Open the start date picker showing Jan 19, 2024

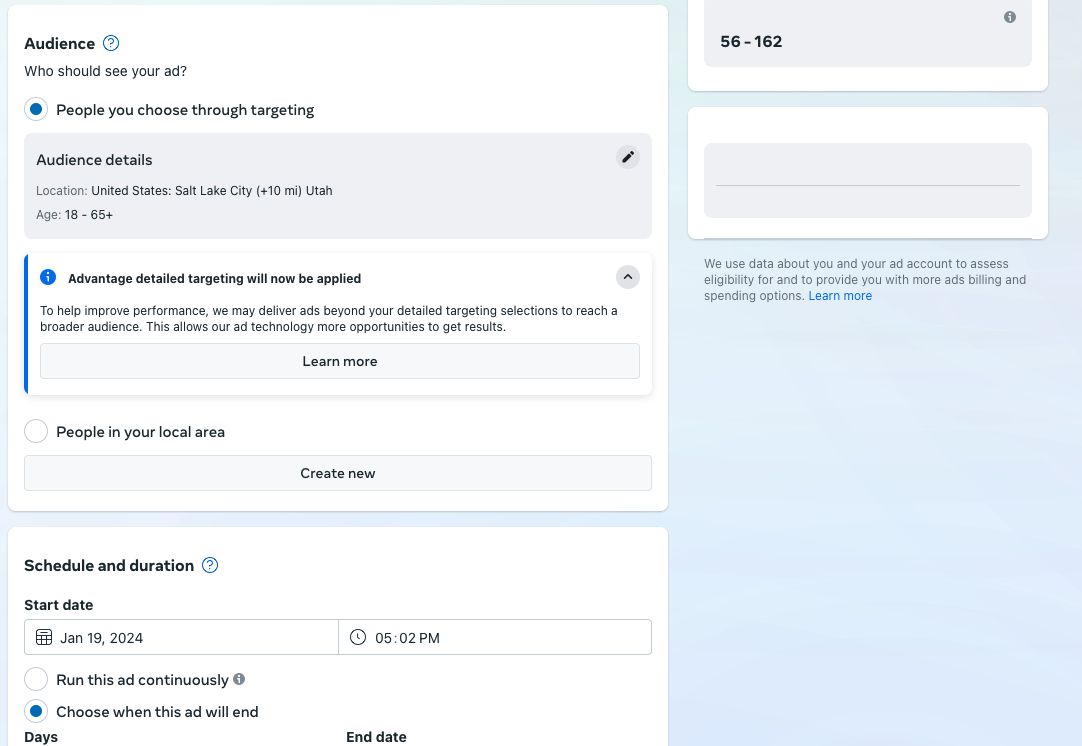click(181, 637)
